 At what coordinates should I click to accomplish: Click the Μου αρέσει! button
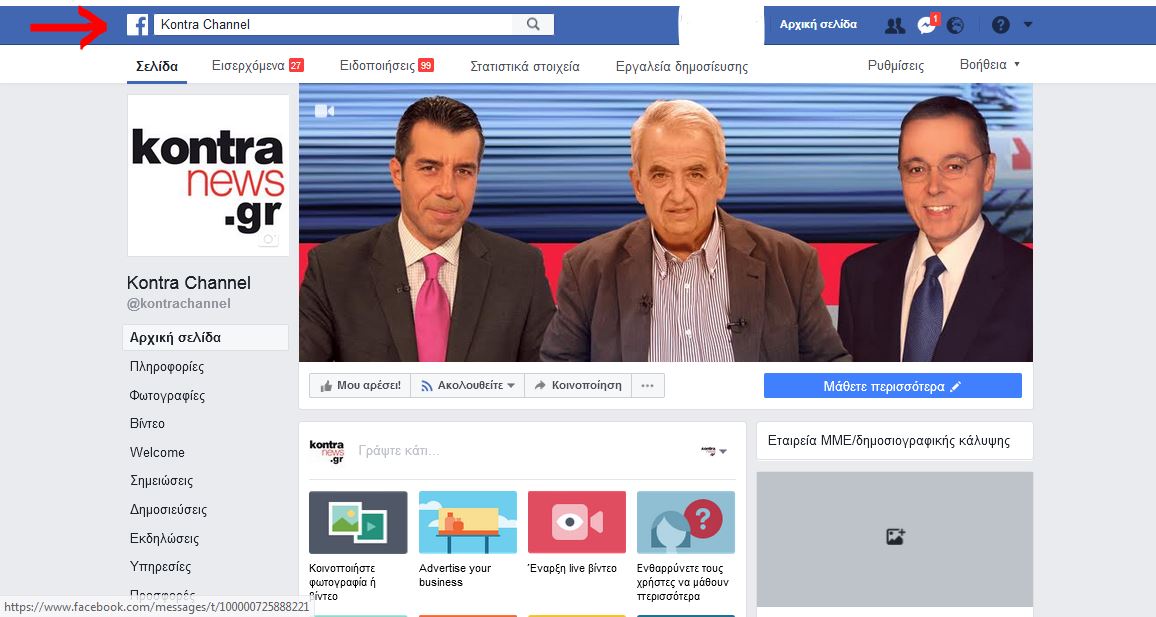click(361, 386)
